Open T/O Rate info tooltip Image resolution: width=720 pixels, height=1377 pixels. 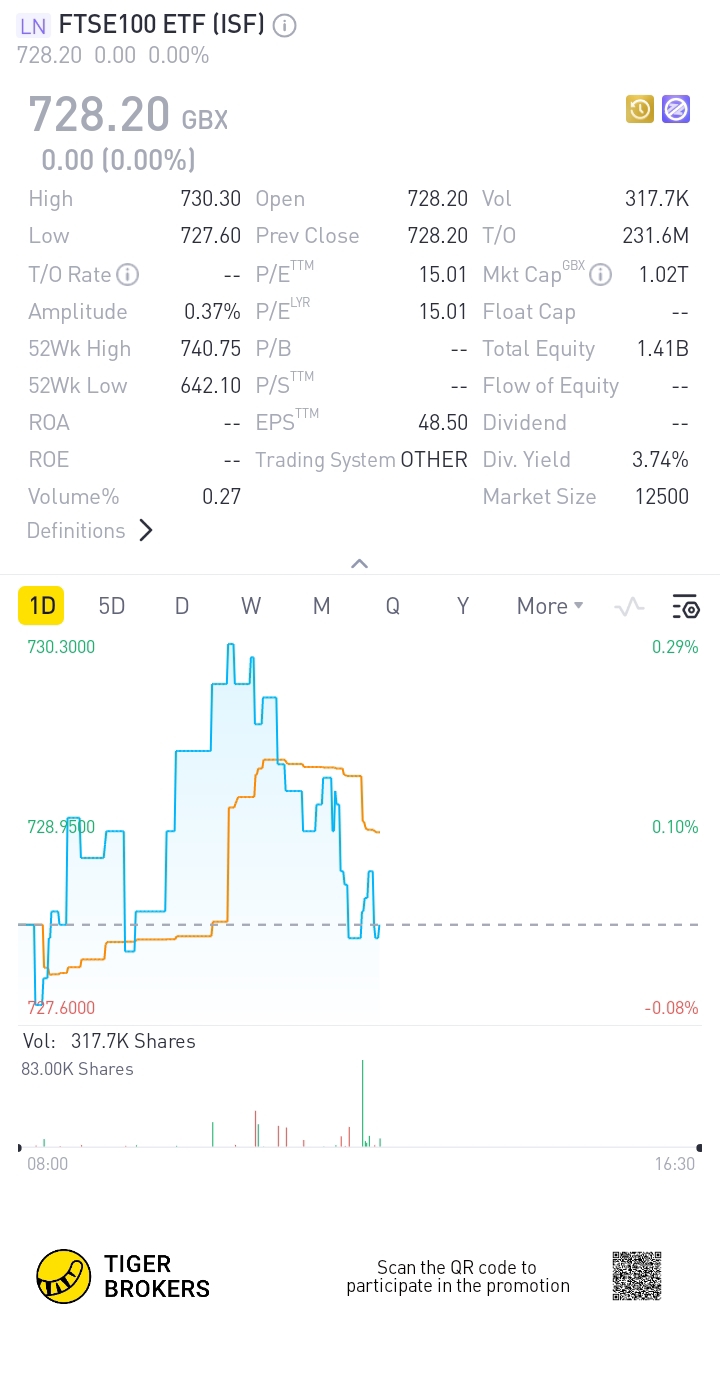click(x=127, y=274)
